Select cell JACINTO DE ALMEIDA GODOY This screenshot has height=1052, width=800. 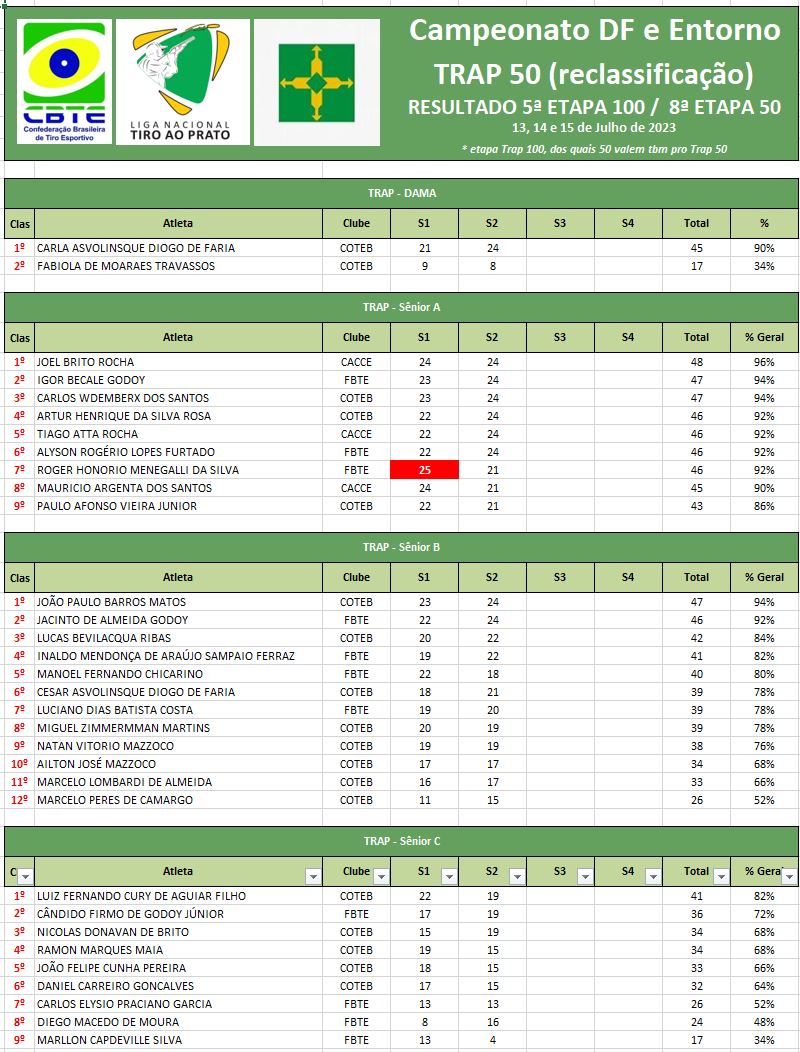179,620
